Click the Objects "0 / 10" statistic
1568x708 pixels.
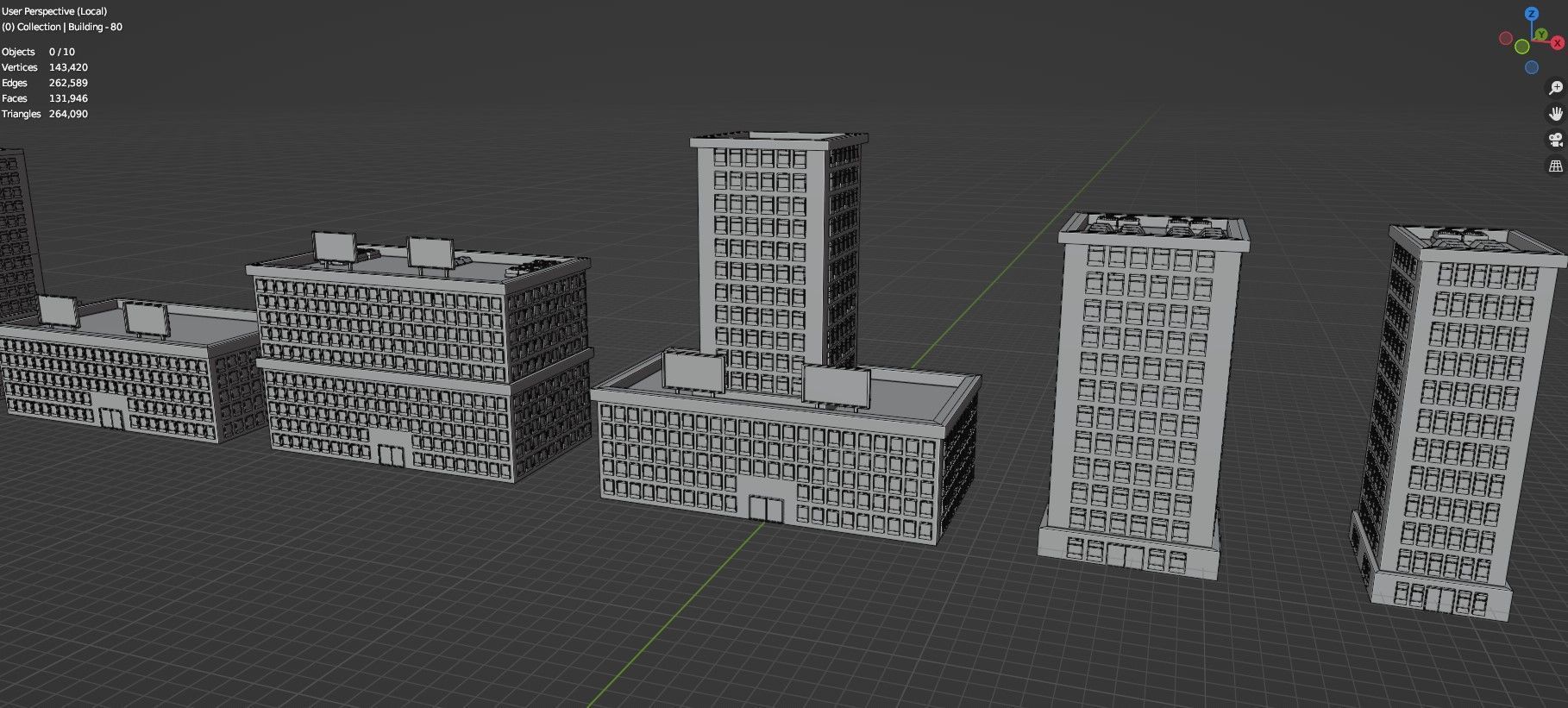[62, 52]
